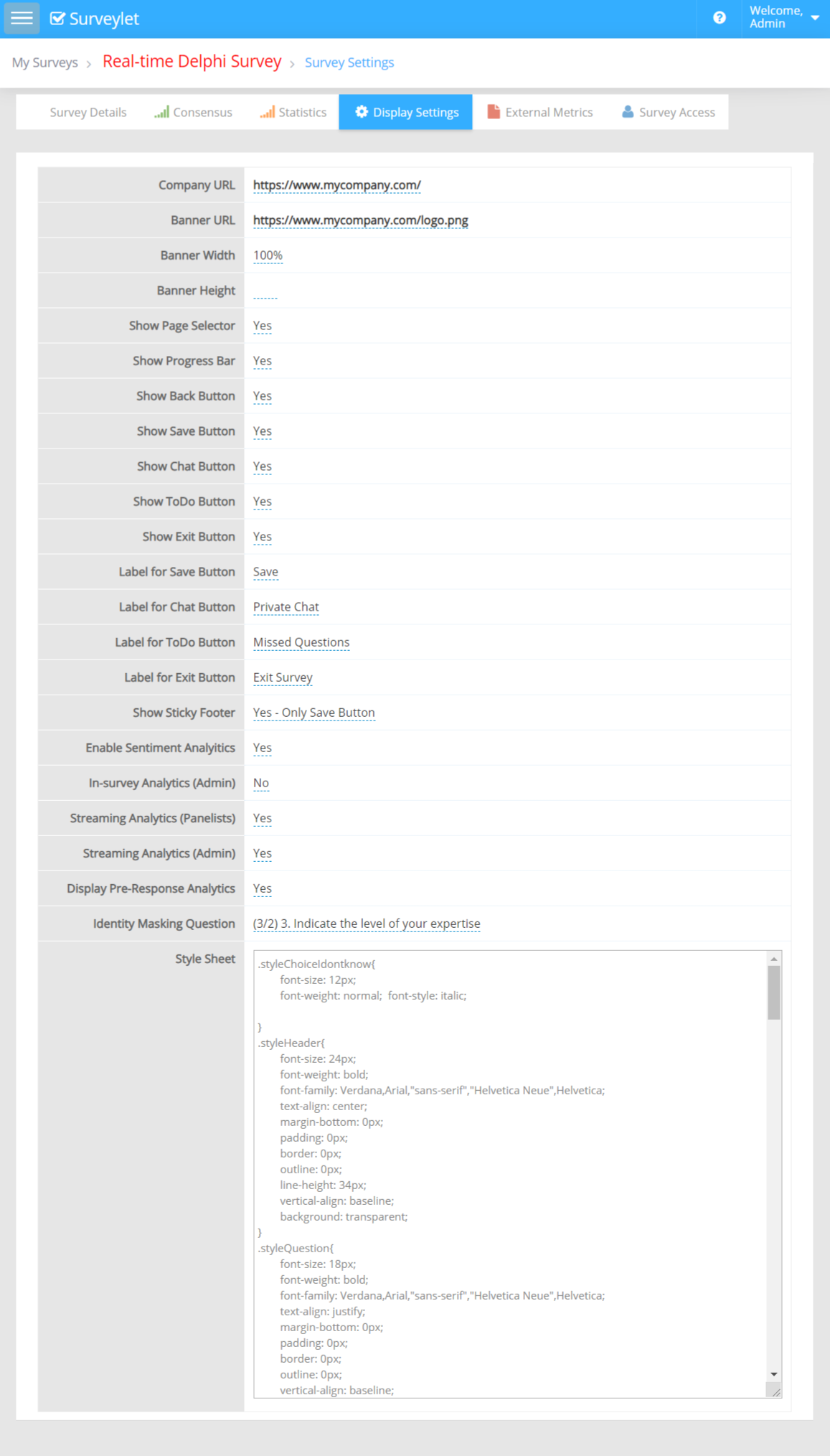Image resolution: width=830 pixels, height=1456 pixels.
Task: Go to My Surveys breadcrumb
Action: tap(44, 62)
